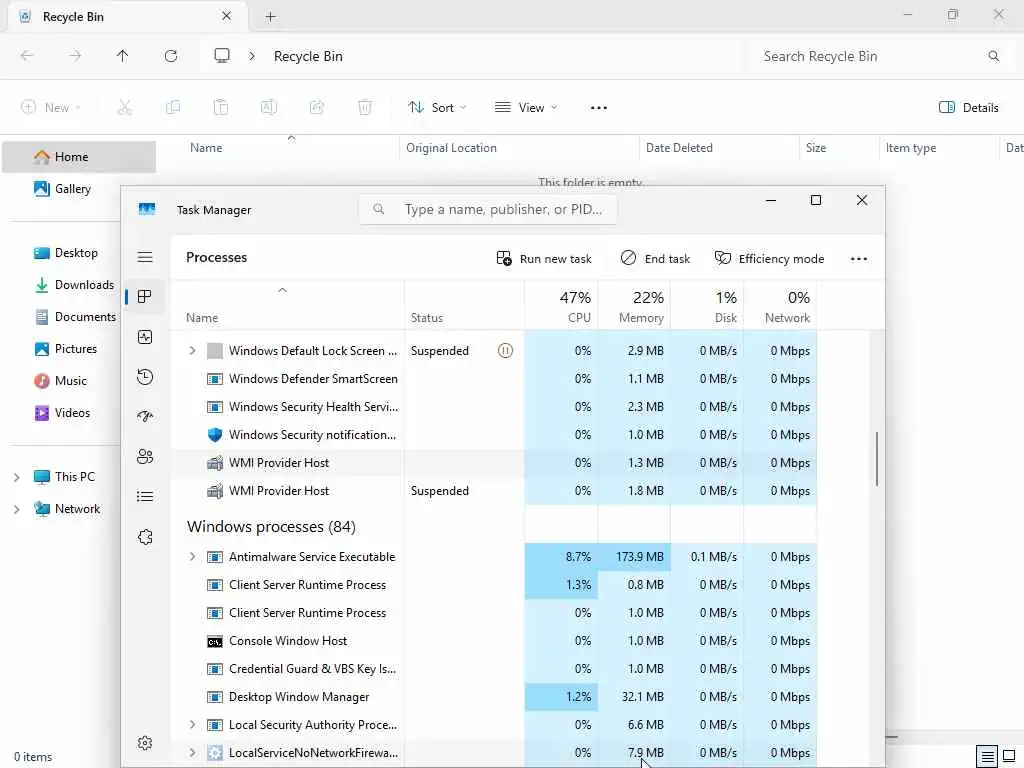This screenshot has width=1024, height=768.
Task: Expand This PC in navigation pane
Action: (17, 477)
